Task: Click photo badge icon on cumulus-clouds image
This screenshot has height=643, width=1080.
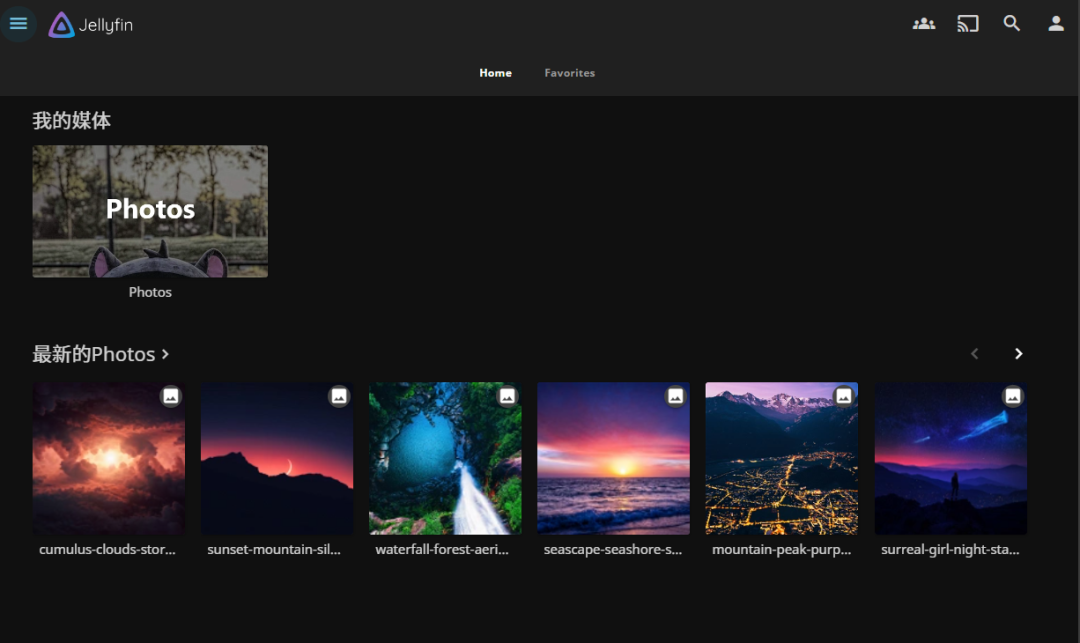Action: click(171, 396)
